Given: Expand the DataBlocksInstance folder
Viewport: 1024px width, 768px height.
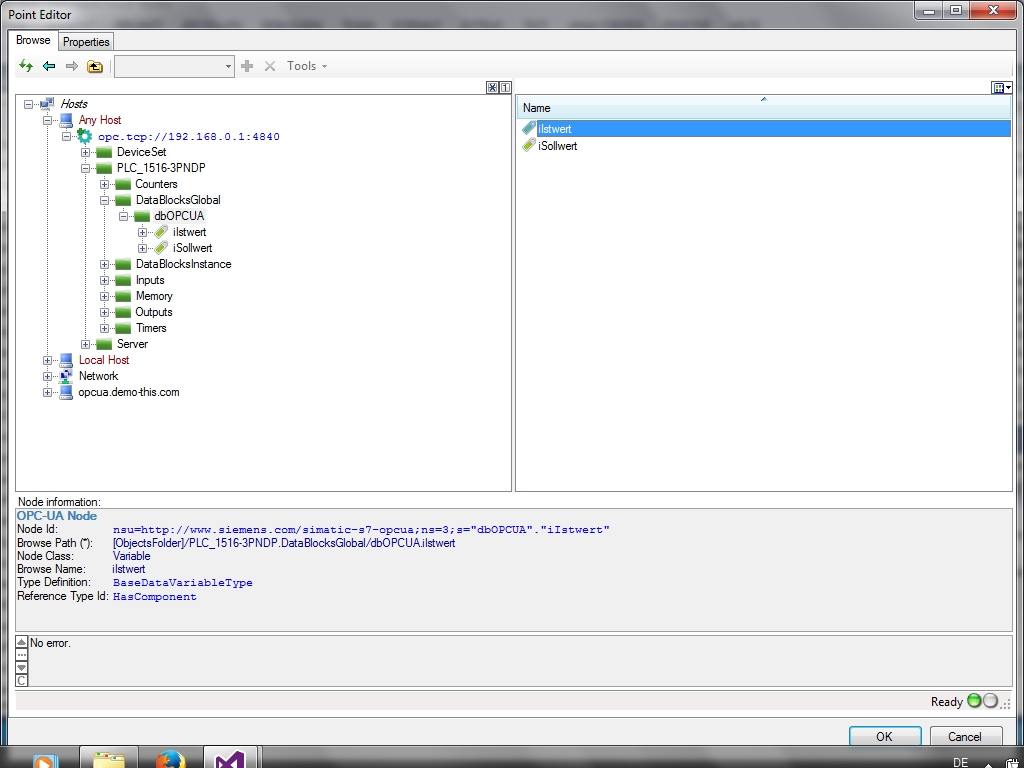Looking at the screenshot, I should (x=104, y=264).
